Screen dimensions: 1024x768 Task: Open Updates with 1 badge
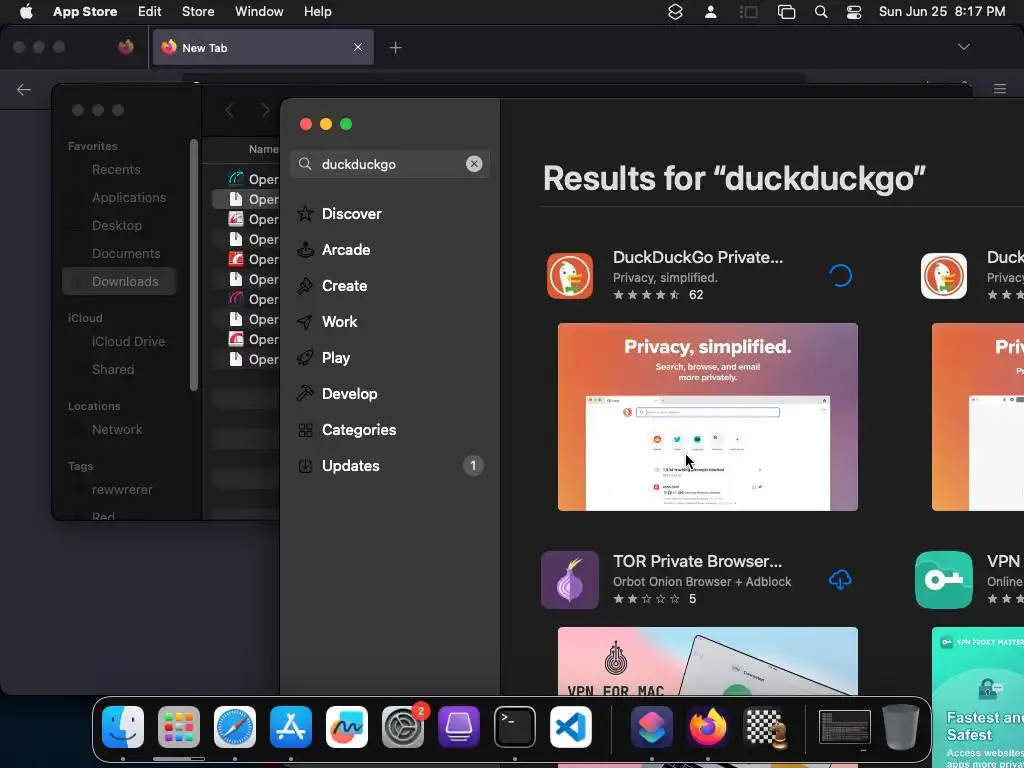[391, 465]
